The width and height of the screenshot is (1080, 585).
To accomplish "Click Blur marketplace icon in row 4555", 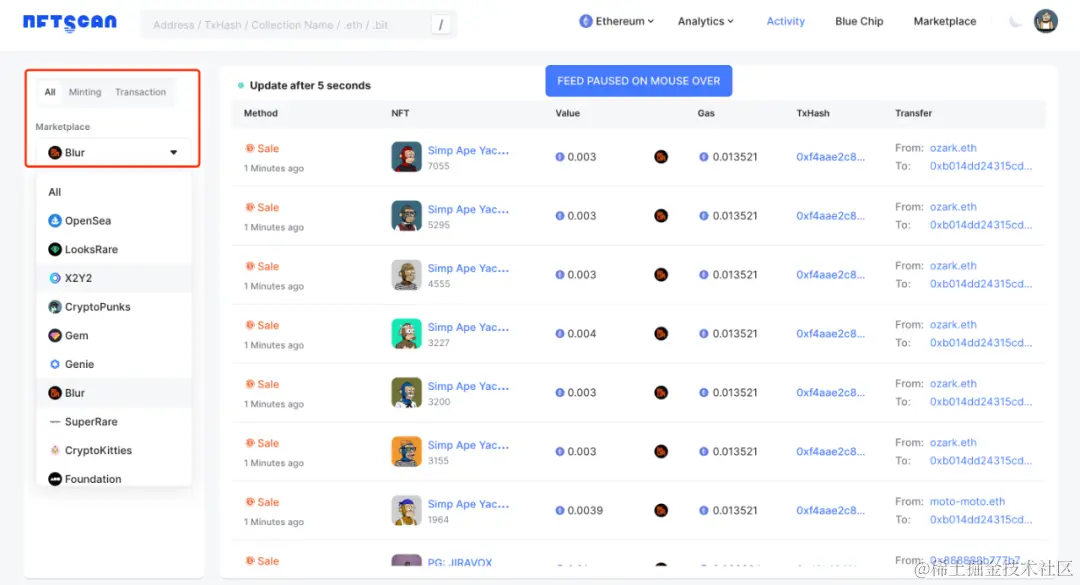I will click(661, 275).
